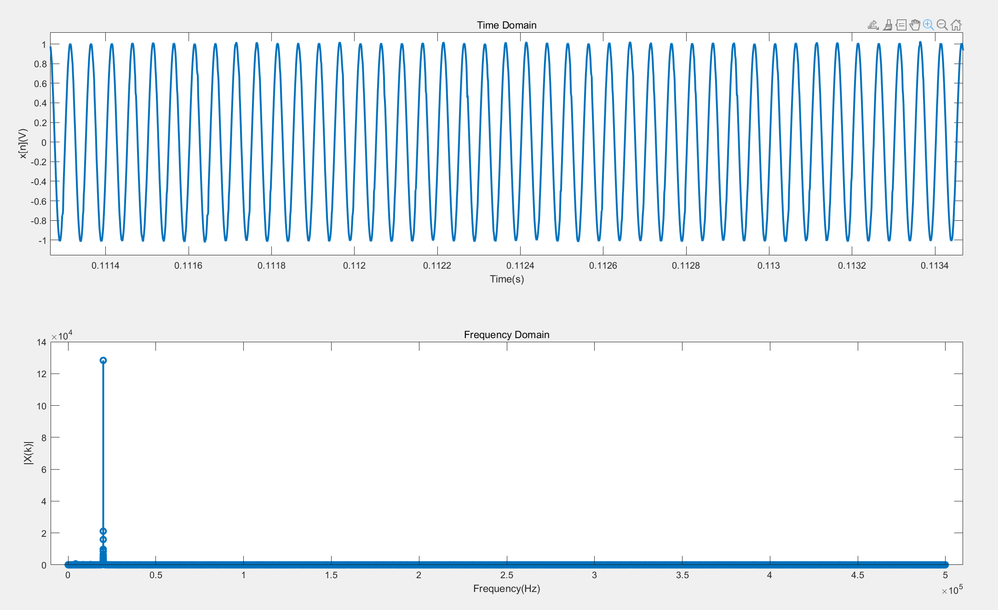
Task: Select the zoom out magnifier
Action: pos(942,25)
